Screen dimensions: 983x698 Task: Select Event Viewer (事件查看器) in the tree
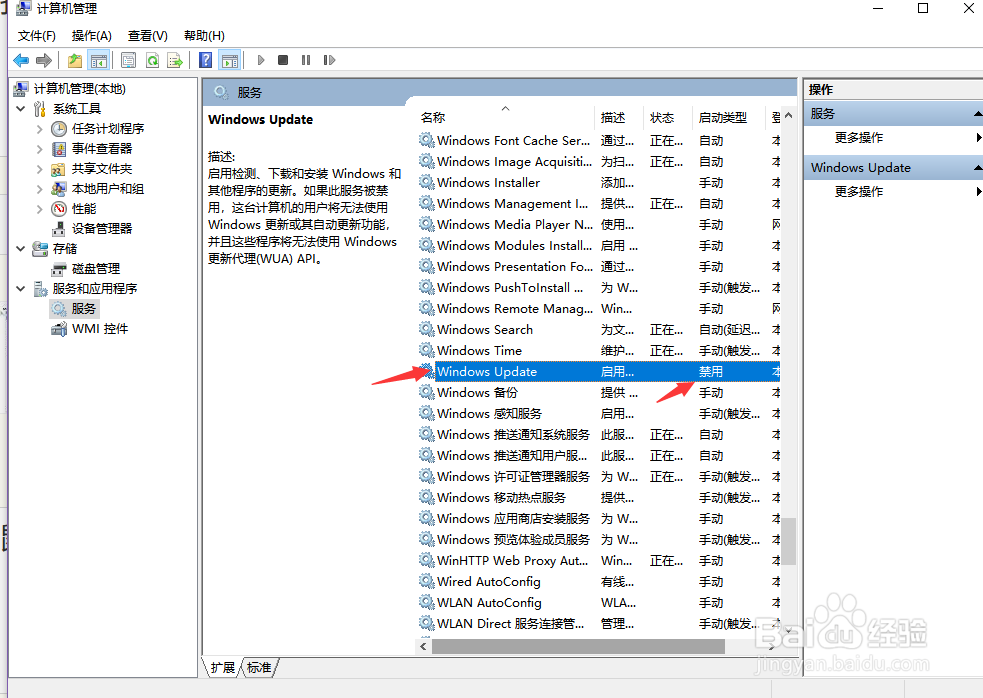click(x=102, y=149)
